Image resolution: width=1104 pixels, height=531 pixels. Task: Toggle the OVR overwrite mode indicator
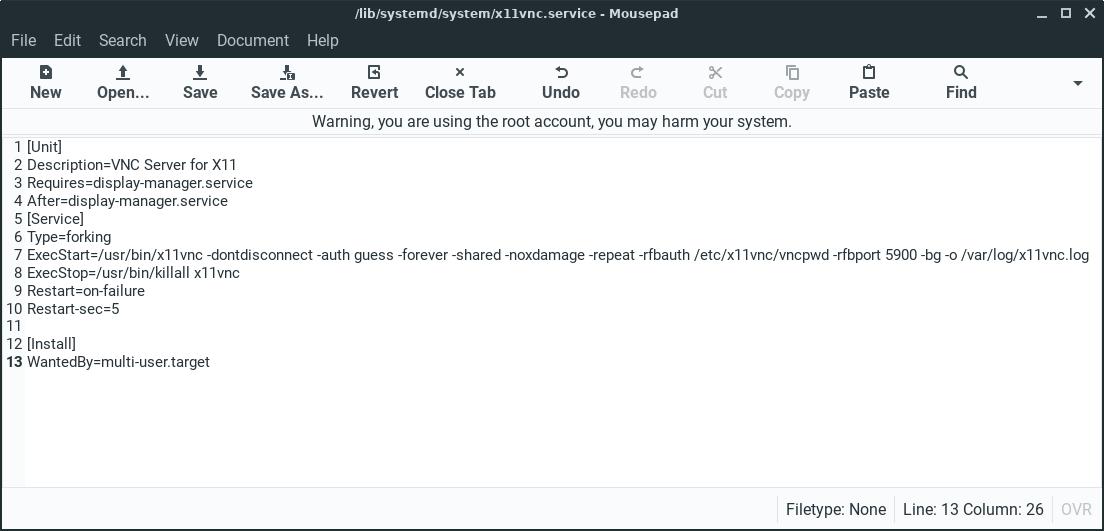coord(1076,510)
